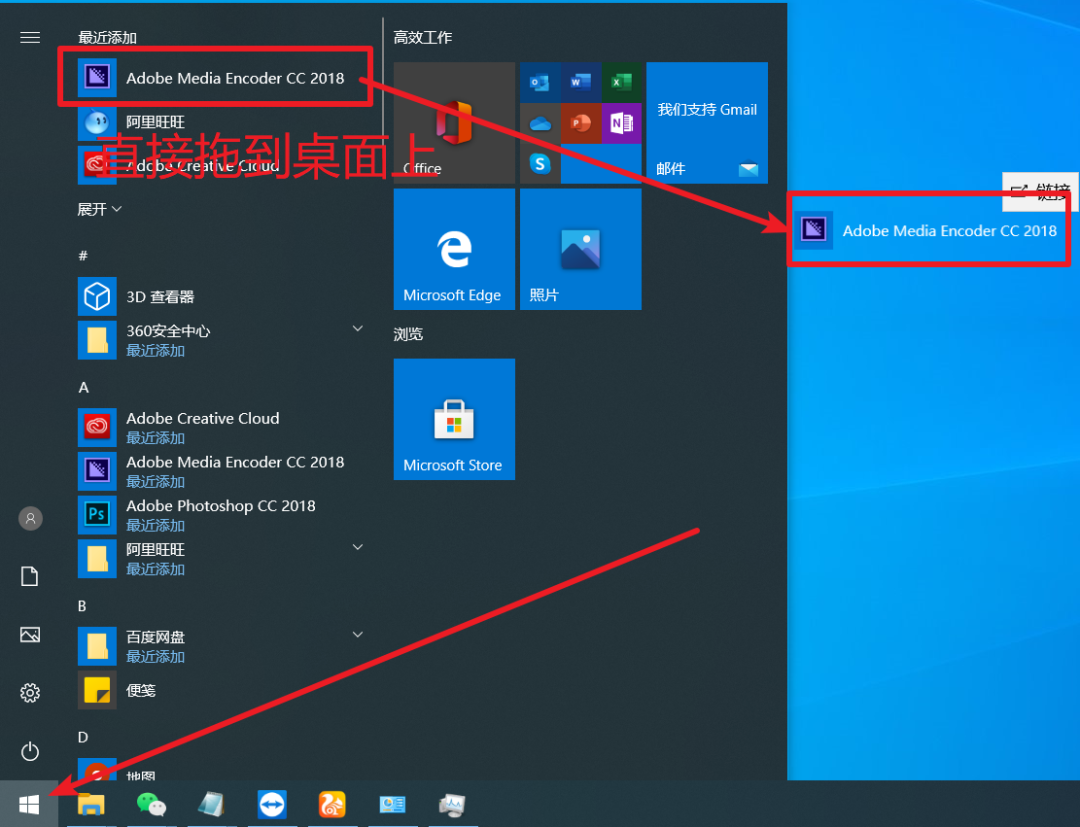Open the 邮件 Mail tile
This screenshot has height=827, width=1080.
click(x=707, y=123)
